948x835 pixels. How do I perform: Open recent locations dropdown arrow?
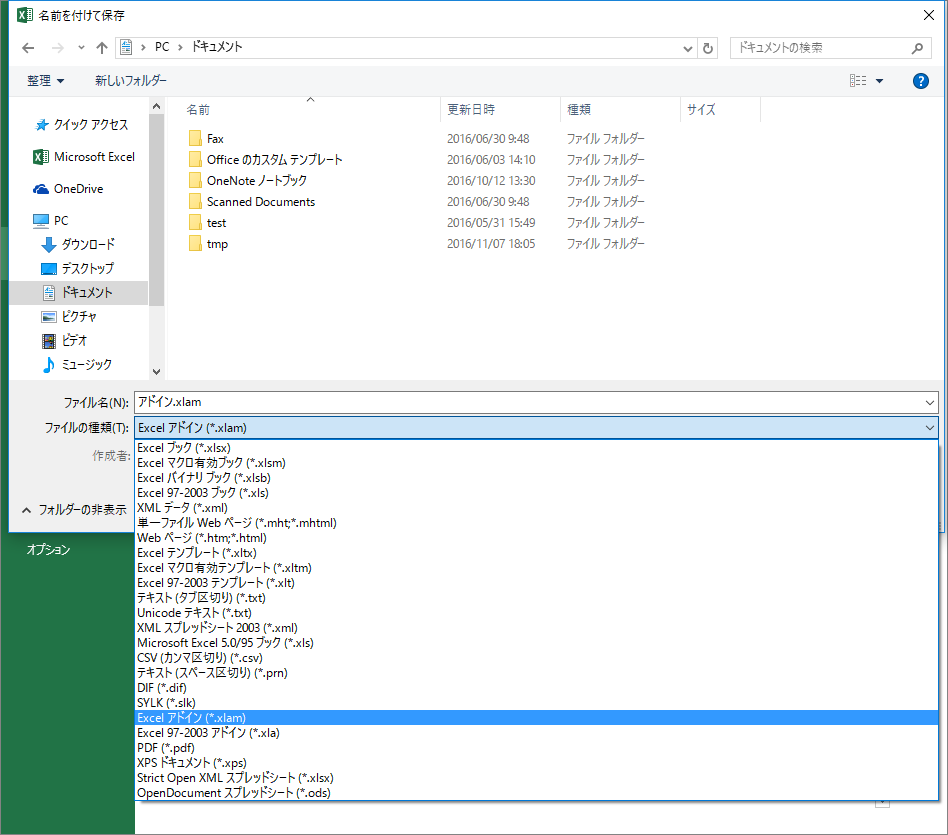[x=81, y=48]
